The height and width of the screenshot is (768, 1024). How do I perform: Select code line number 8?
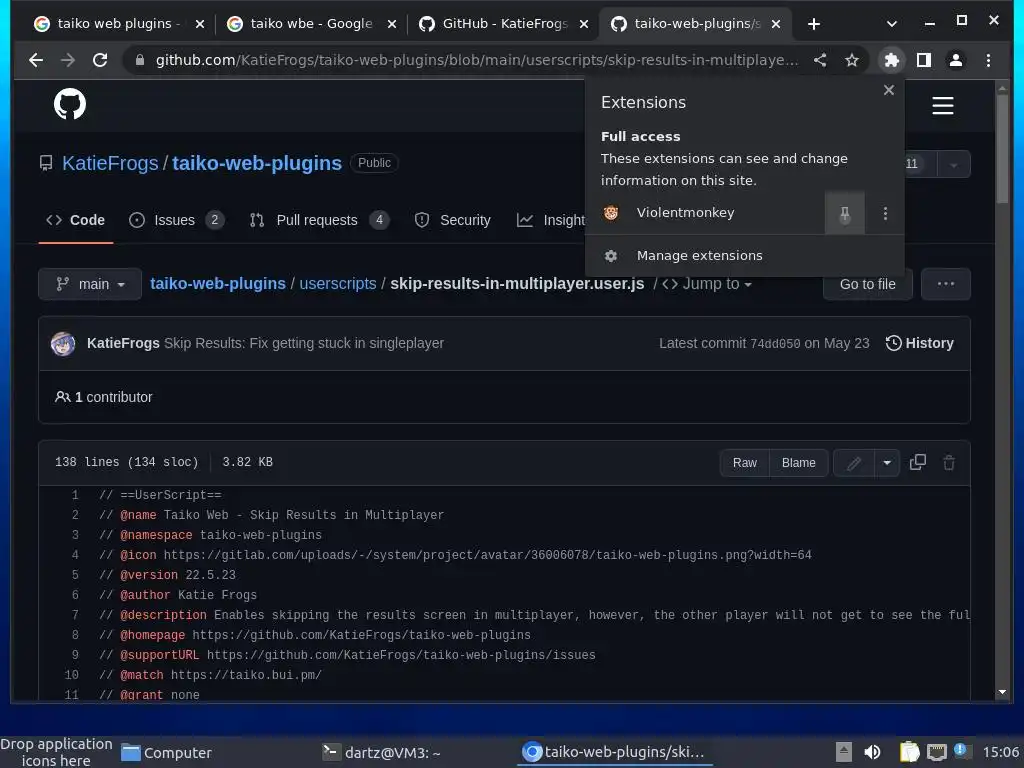(x=75, y=635)
